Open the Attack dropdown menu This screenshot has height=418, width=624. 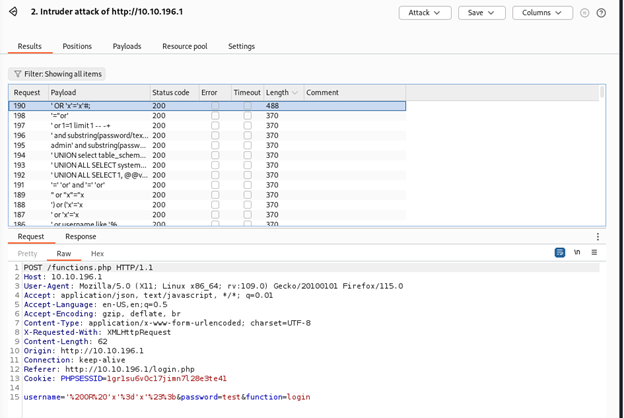425,13
